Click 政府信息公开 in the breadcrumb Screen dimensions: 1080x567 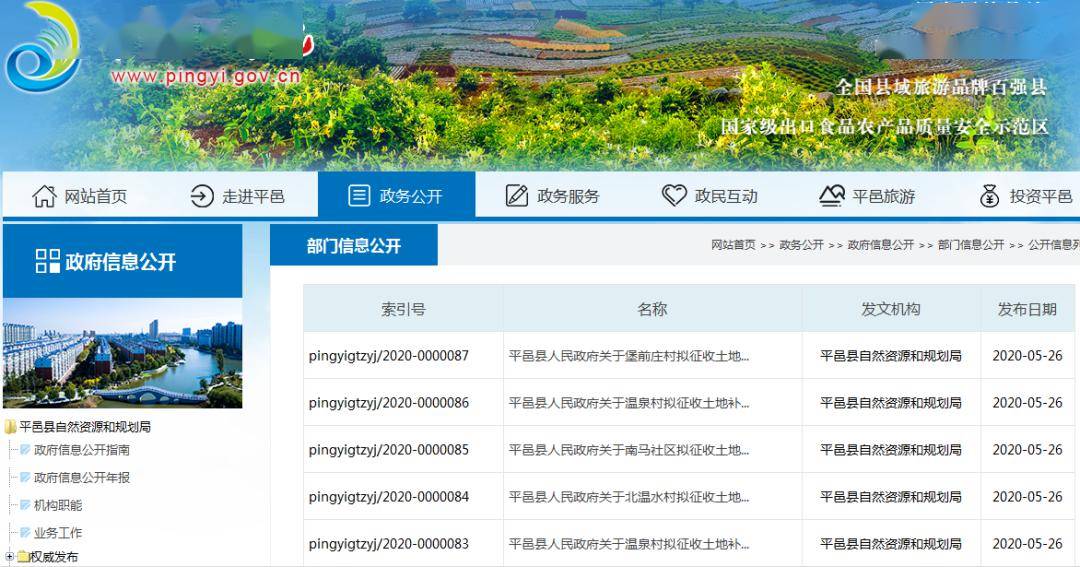coord(880,245)
